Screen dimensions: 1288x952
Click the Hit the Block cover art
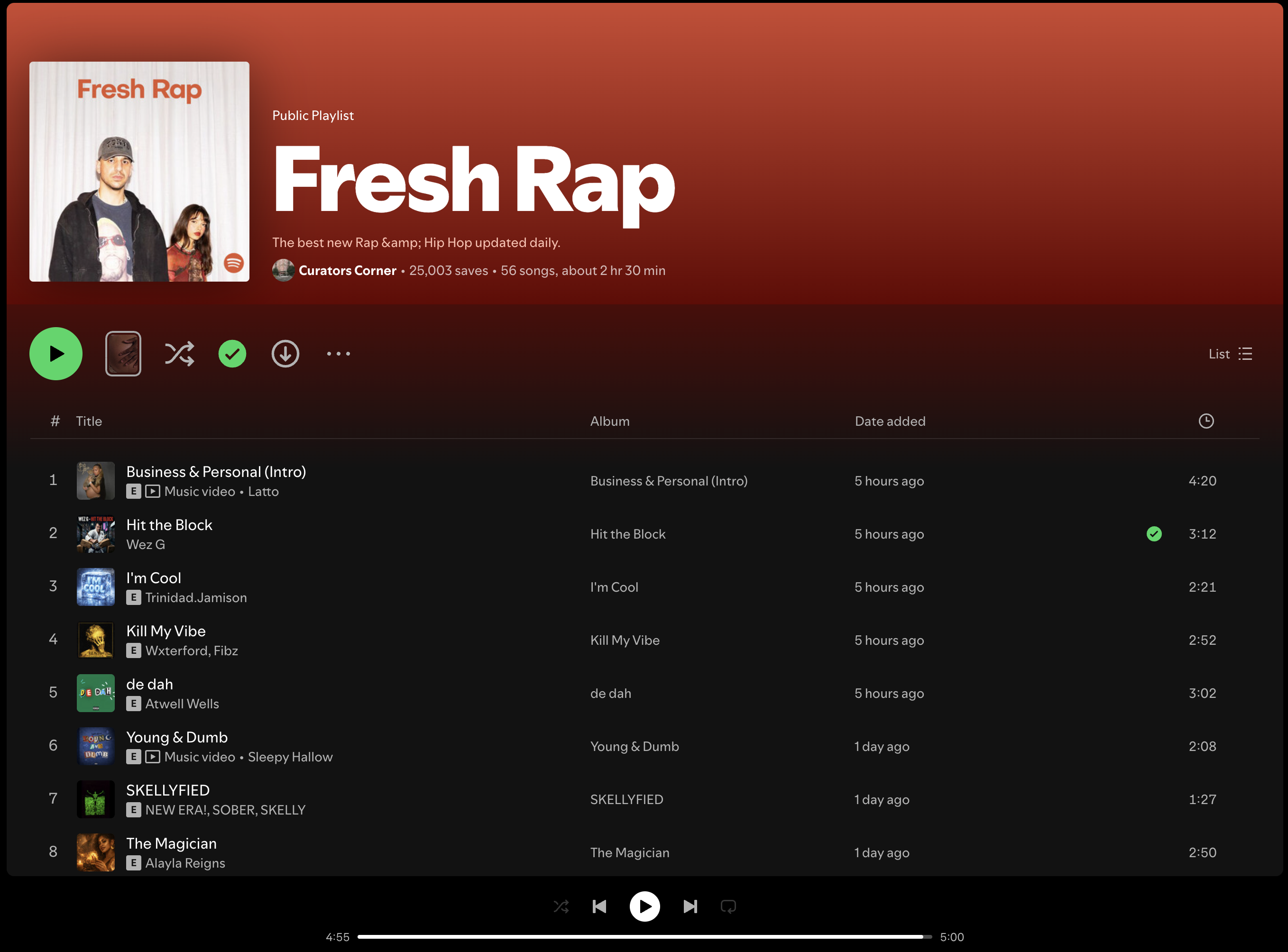[96, 534]
